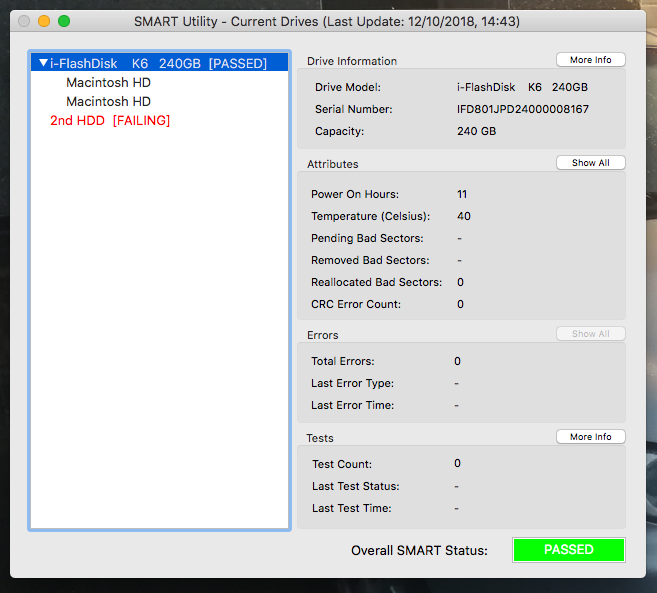The width and height of the screenshot is (657, 593).
Task: Click the Pending Bad Sectors label
Action: tap(367, 238)
